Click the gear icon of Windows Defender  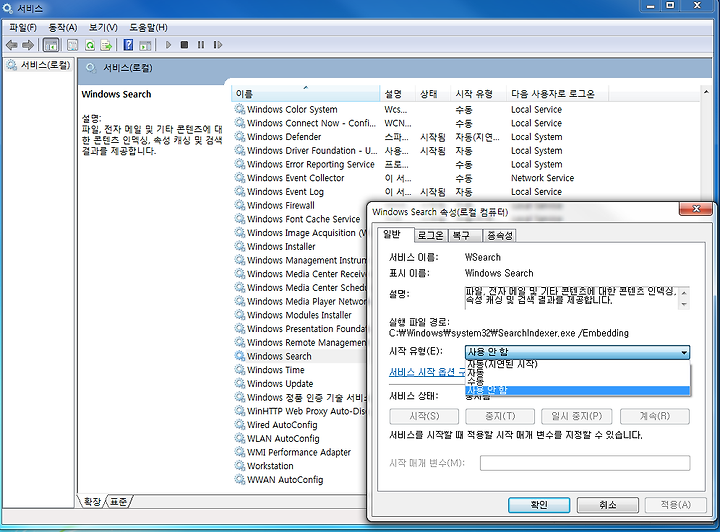[240, 137]
